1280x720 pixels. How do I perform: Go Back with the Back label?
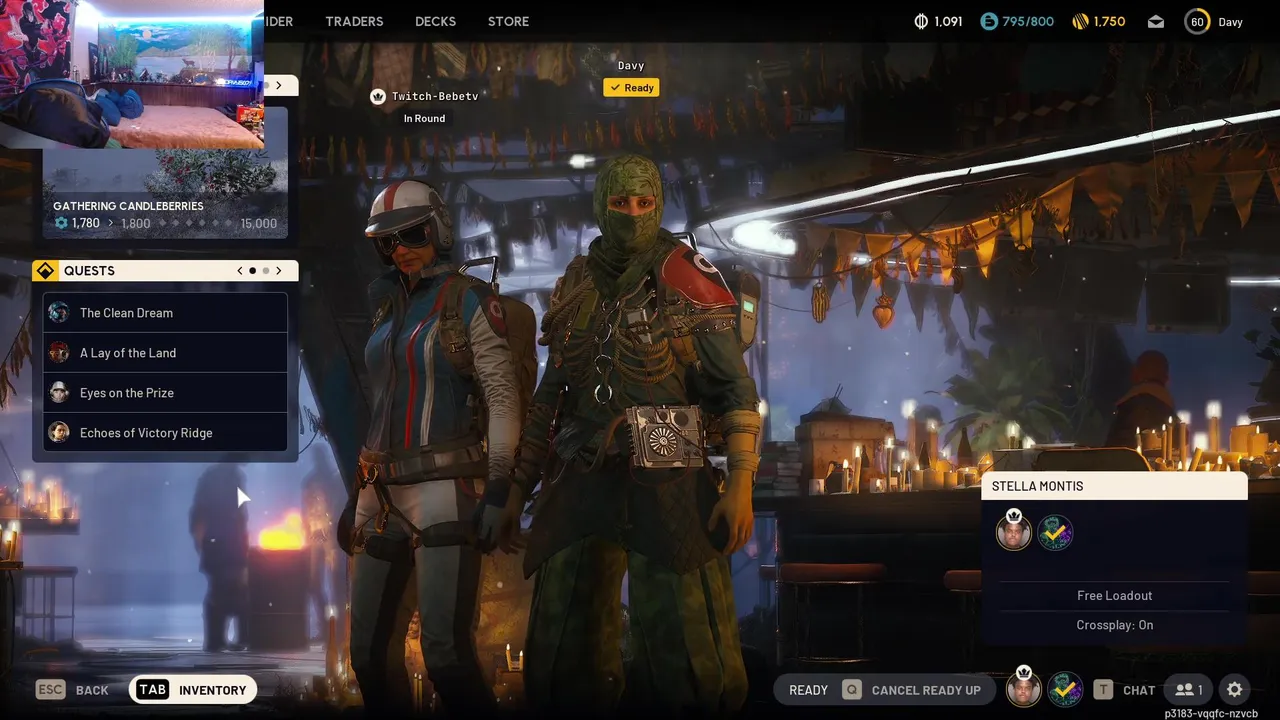pyautogui.click(x=92, y=690)
